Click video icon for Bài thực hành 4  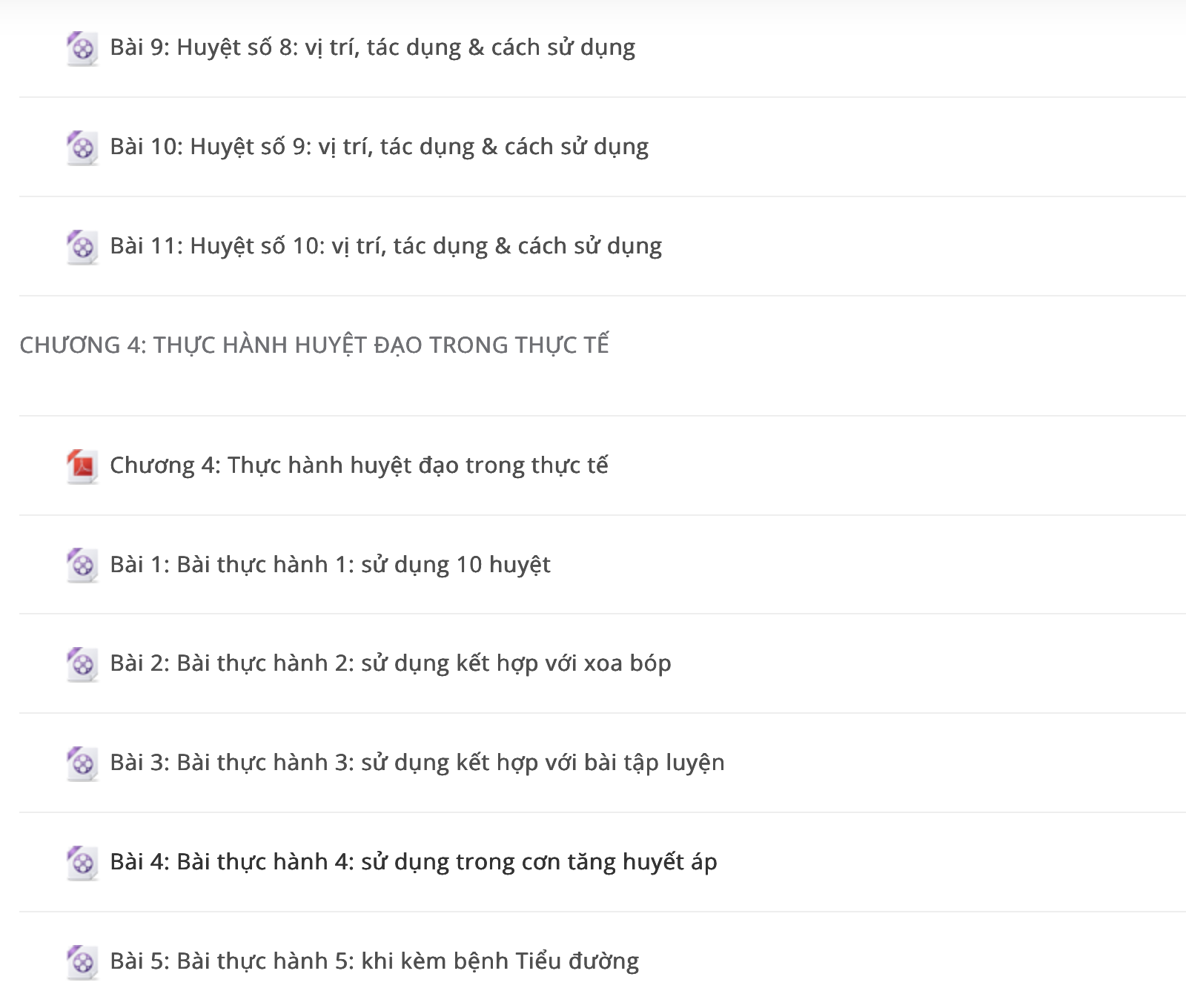[82, 863]
